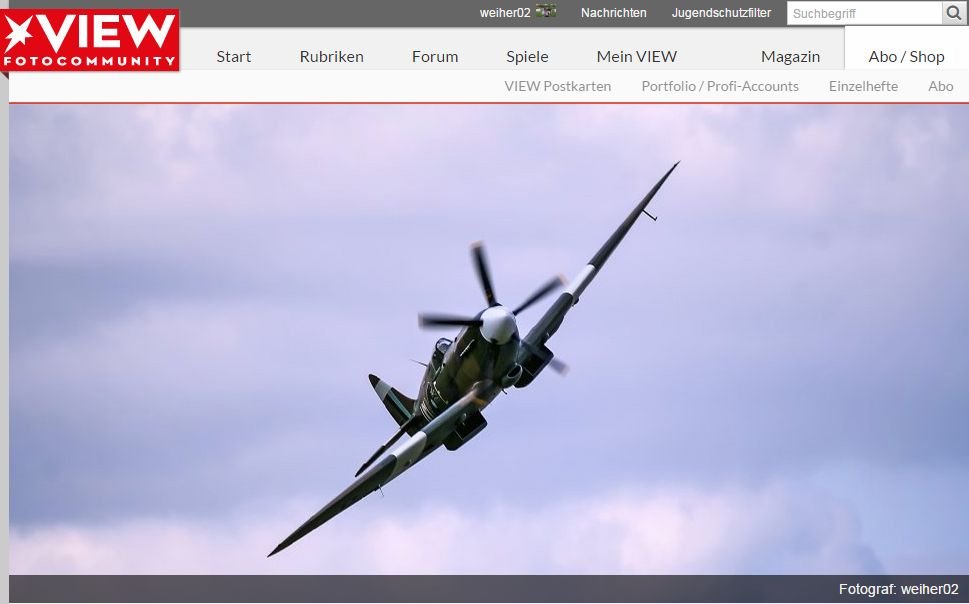Click the VIEW Fotocommunity logo
This screenshot has height=604, width=969.
[91, 39]
